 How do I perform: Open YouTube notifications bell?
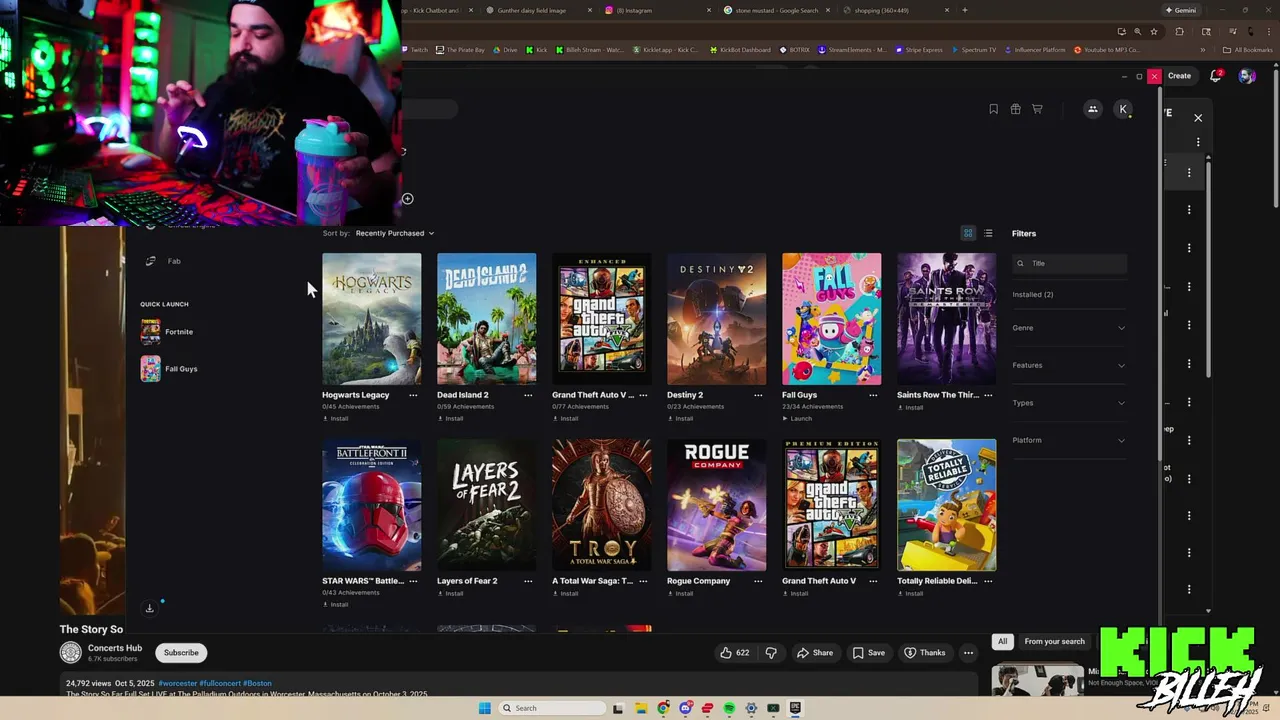1216,76
